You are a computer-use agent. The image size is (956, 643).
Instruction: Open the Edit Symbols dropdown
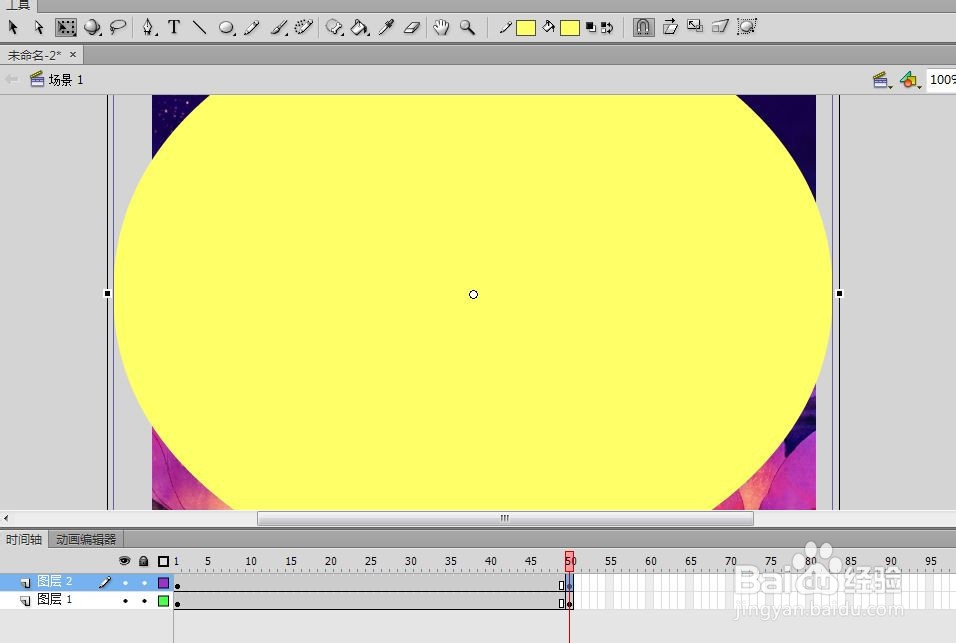[909, 79]
